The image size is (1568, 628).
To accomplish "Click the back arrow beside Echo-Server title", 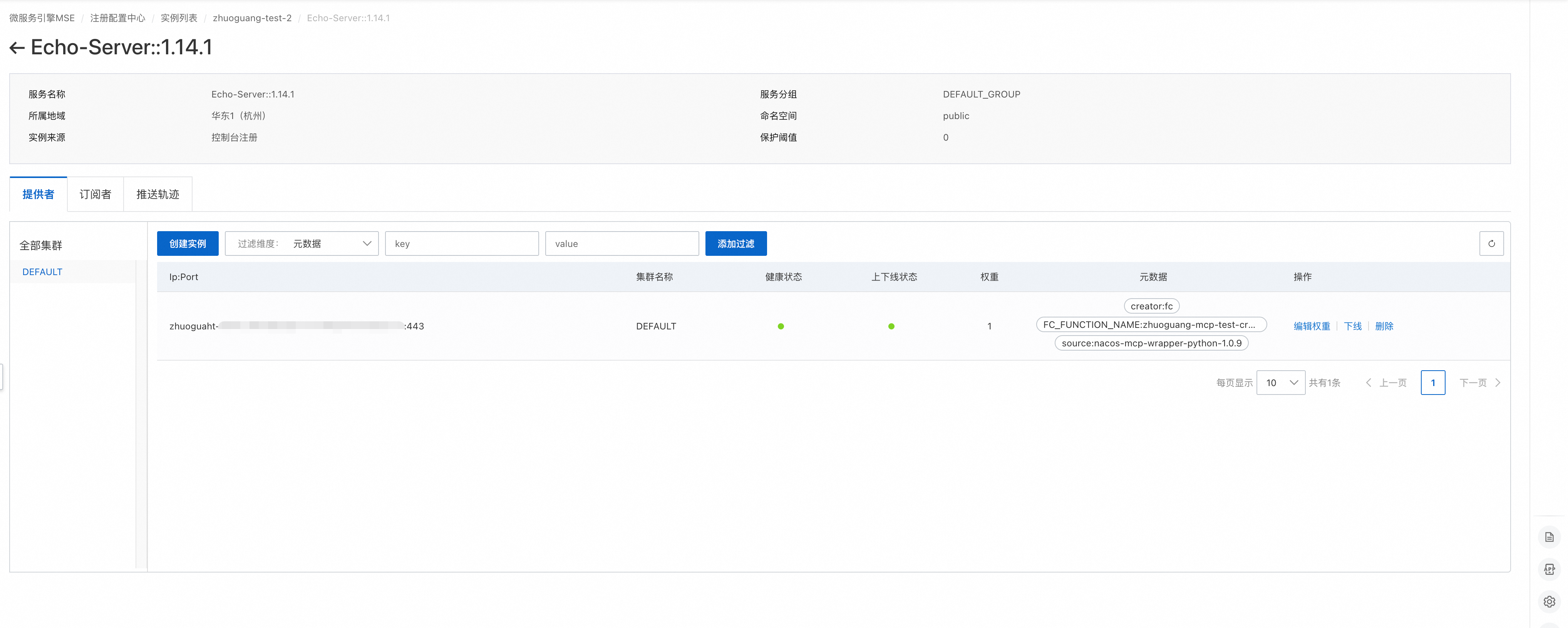I will point(17,47).
